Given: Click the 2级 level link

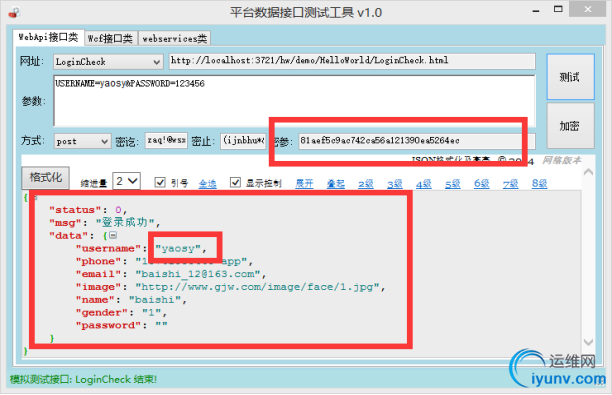Looking at the screenshot, I should tap(366, 183).
